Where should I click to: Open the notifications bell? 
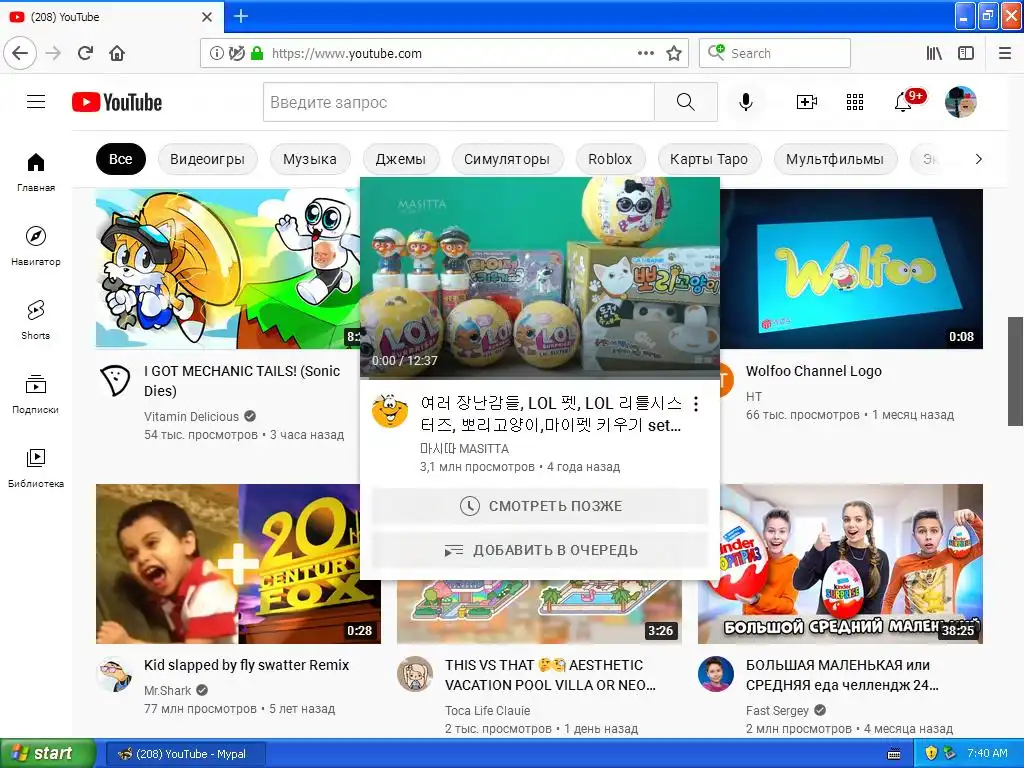click(x=904, y=102)
